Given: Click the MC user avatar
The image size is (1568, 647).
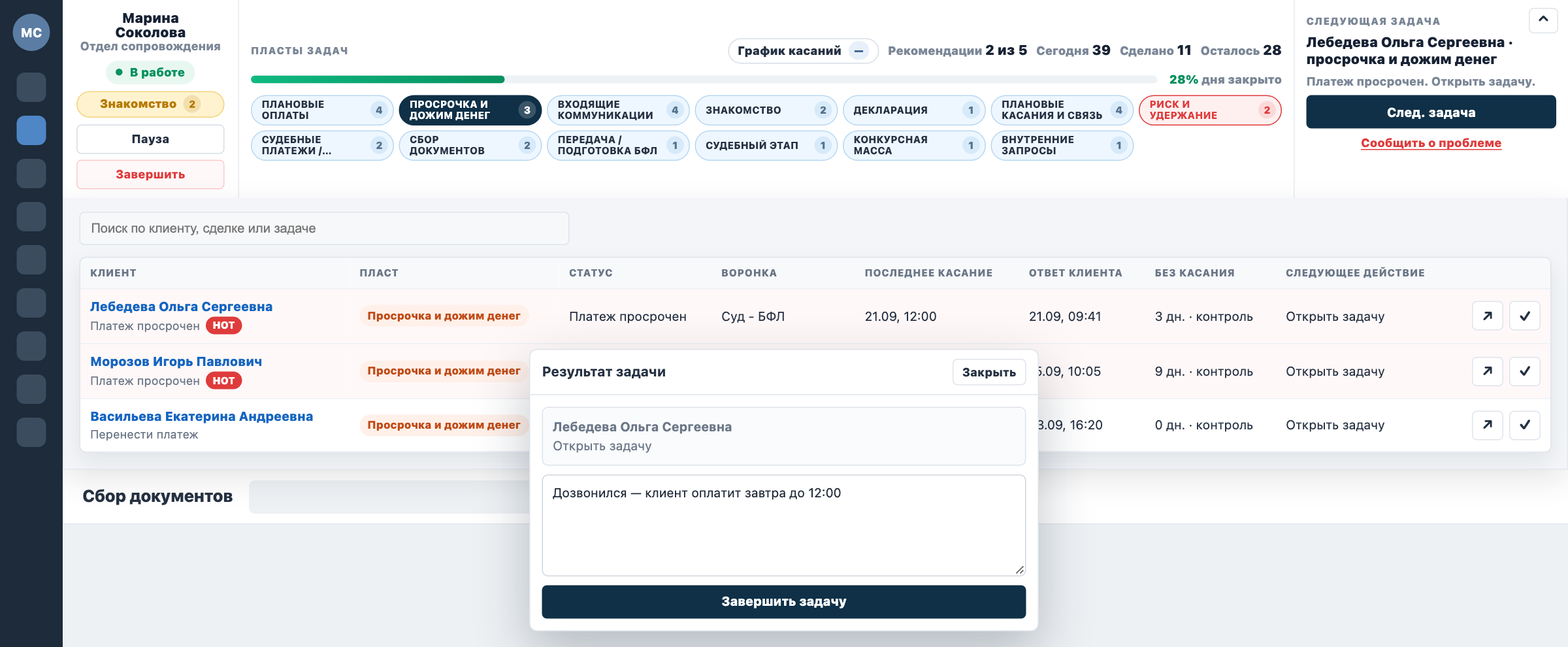Looking at the screenshot, I should [x=31, y=33].
